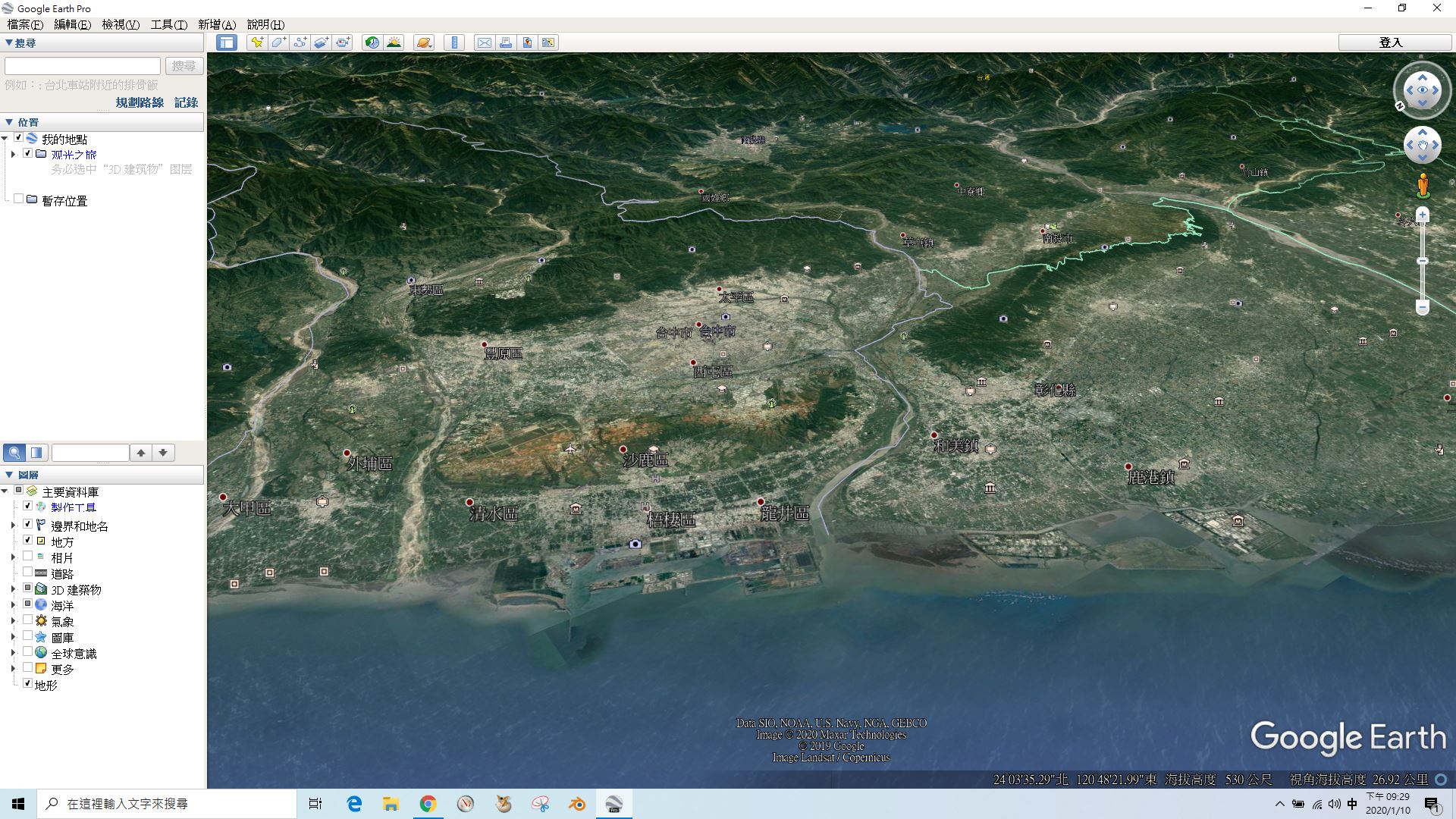Open the 檔案(F) menu

[x=25, y=25]
